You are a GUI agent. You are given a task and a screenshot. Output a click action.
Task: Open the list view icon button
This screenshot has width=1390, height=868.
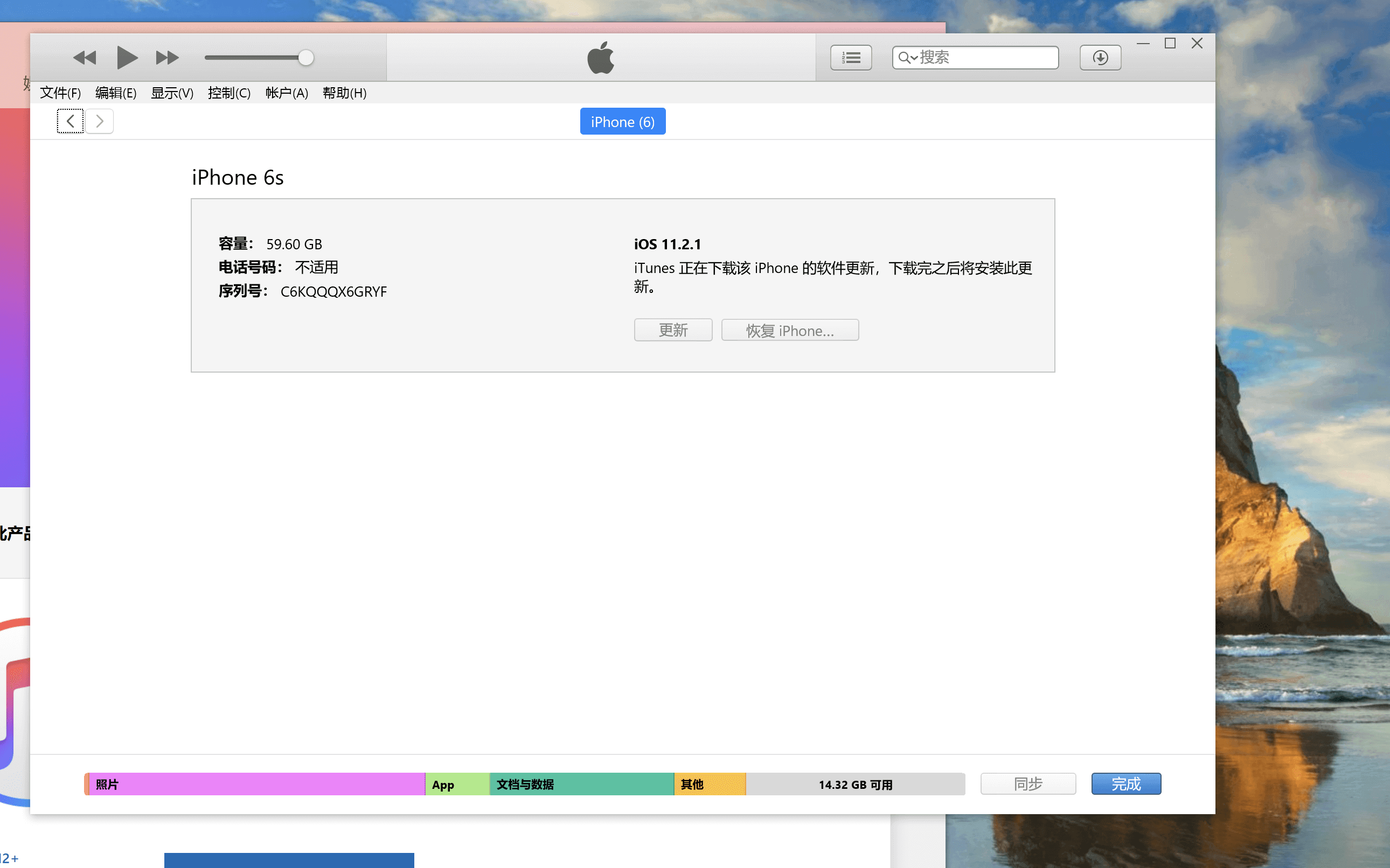coord(851,58)
